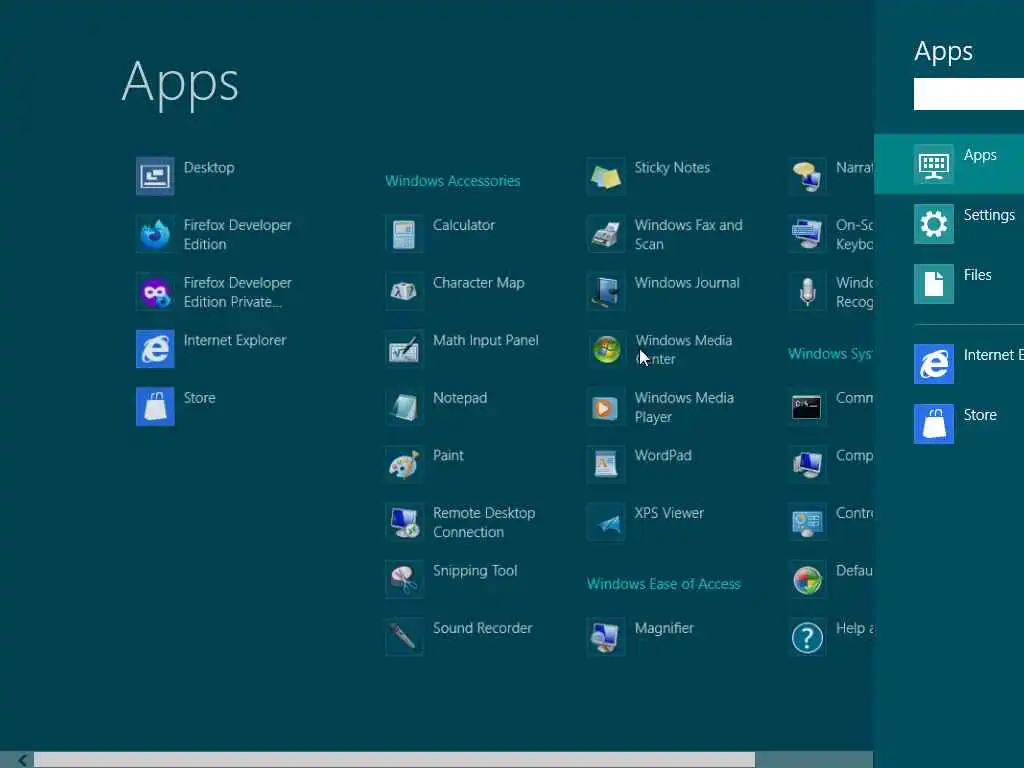Image resolution: width=1024 pixels, height=768 pixels.
Task: Launch Windows Fax and Scan icon
Action: point(606,234)
